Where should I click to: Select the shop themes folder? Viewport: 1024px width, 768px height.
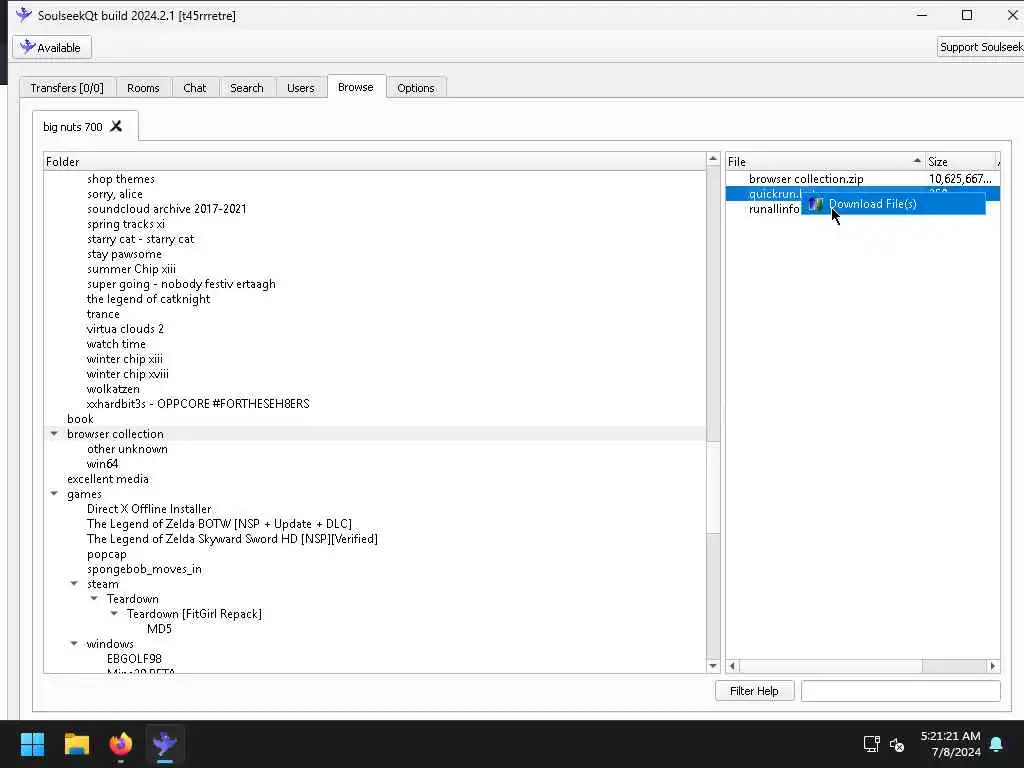[121, 179]
